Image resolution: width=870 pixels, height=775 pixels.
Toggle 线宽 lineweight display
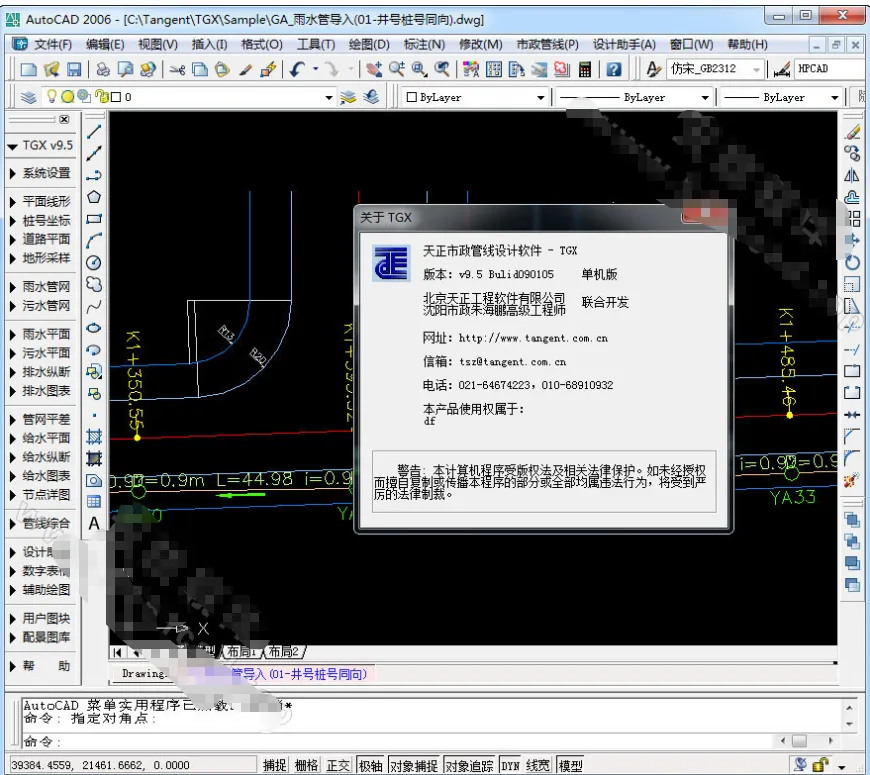coord(538,766)
